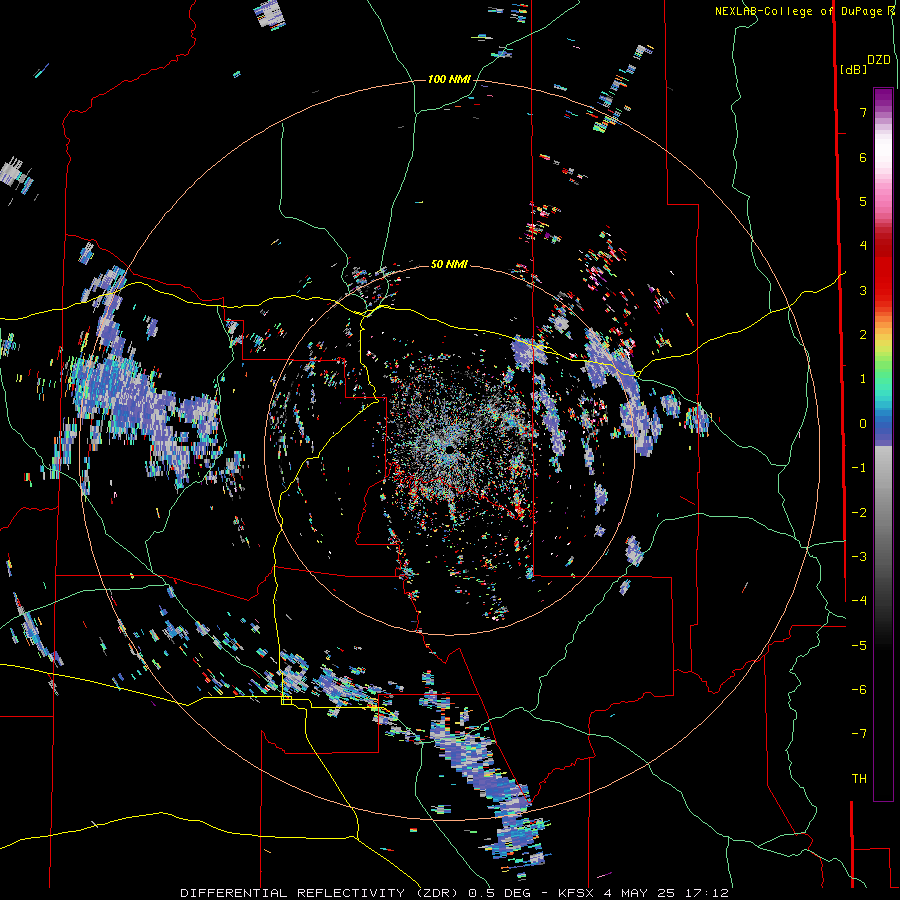Select the -2 value on the dB scale
The image size is (900, 900).
coord(859,513)
